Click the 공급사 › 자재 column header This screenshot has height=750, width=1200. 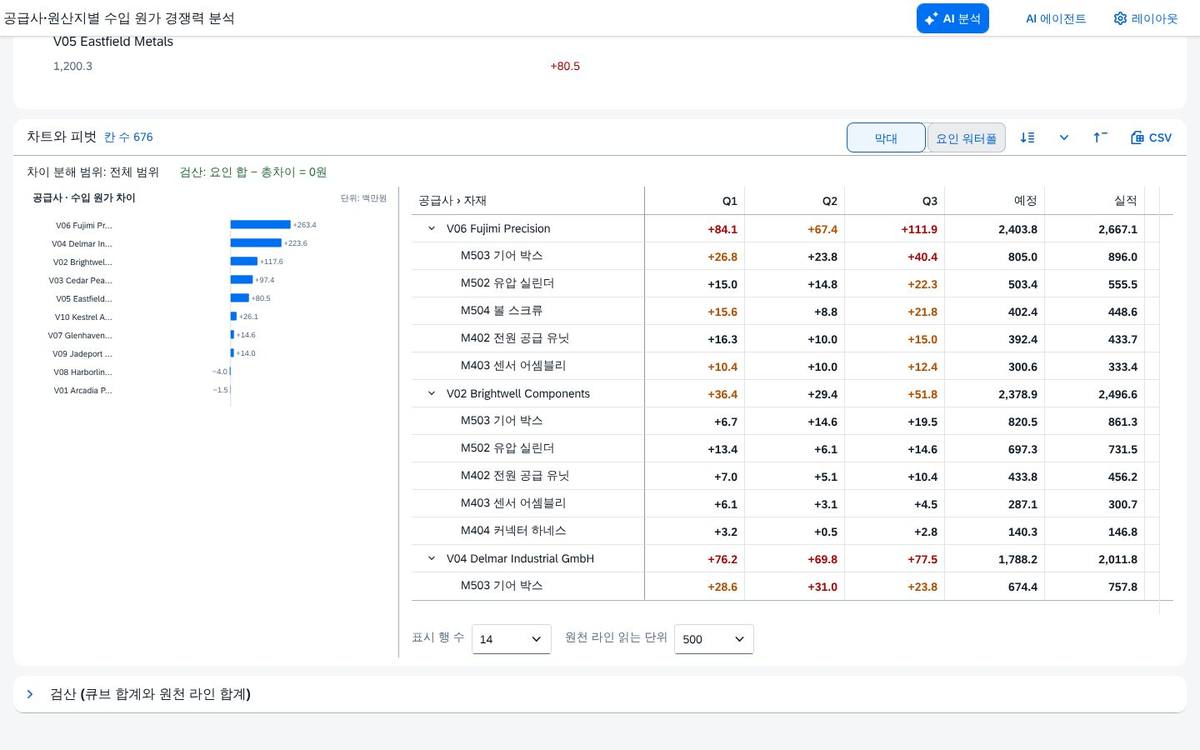pyautogui.click(x=528, y=201)
